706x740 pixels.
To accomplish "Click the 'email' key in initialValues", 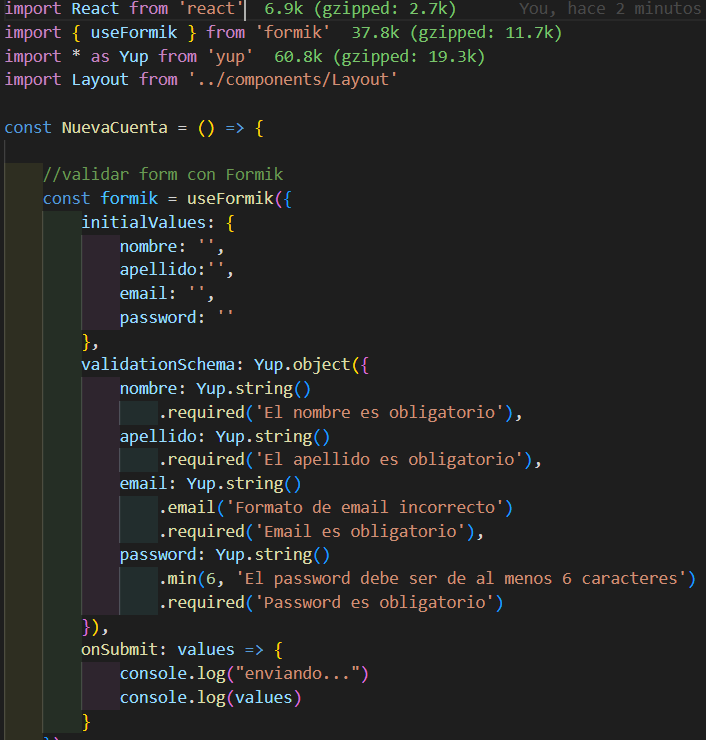I will click(143, 294).
